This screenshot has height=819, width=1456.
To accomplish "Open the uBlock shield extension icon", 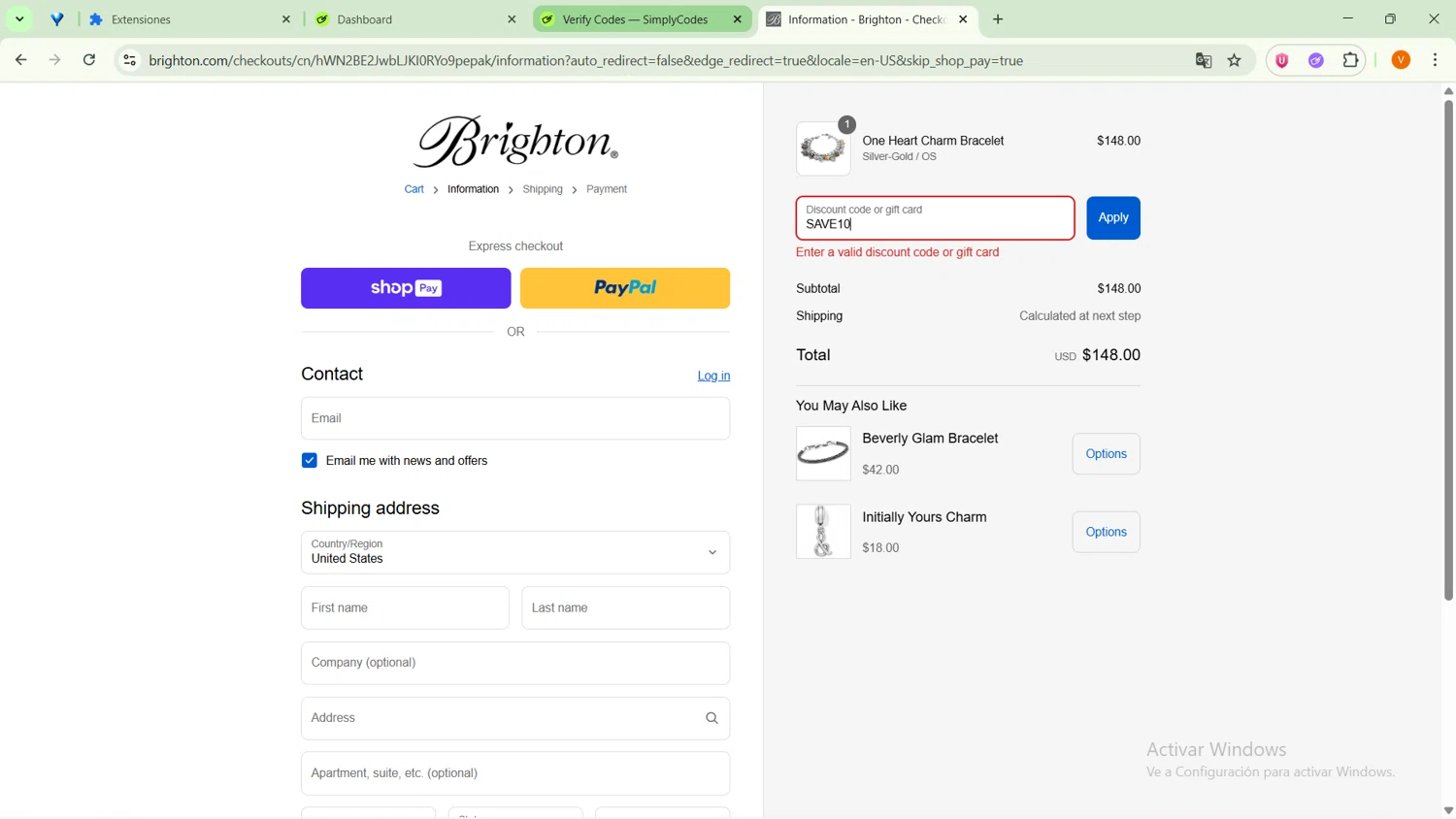I will click(x=1282, y=60).
